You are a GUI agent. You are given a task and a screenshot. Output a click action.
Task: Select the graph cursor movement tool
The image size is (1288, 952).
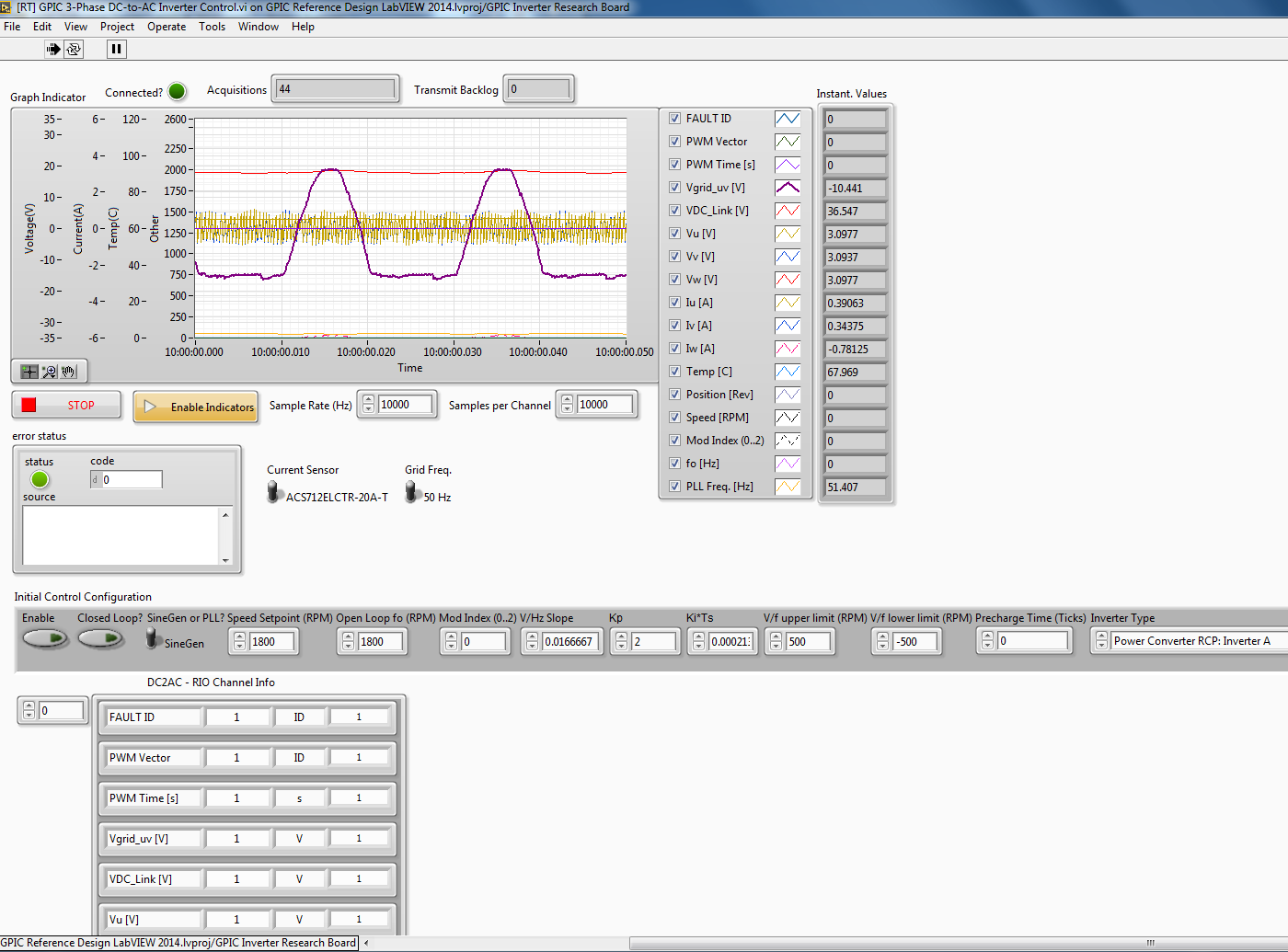pos(29,372)
